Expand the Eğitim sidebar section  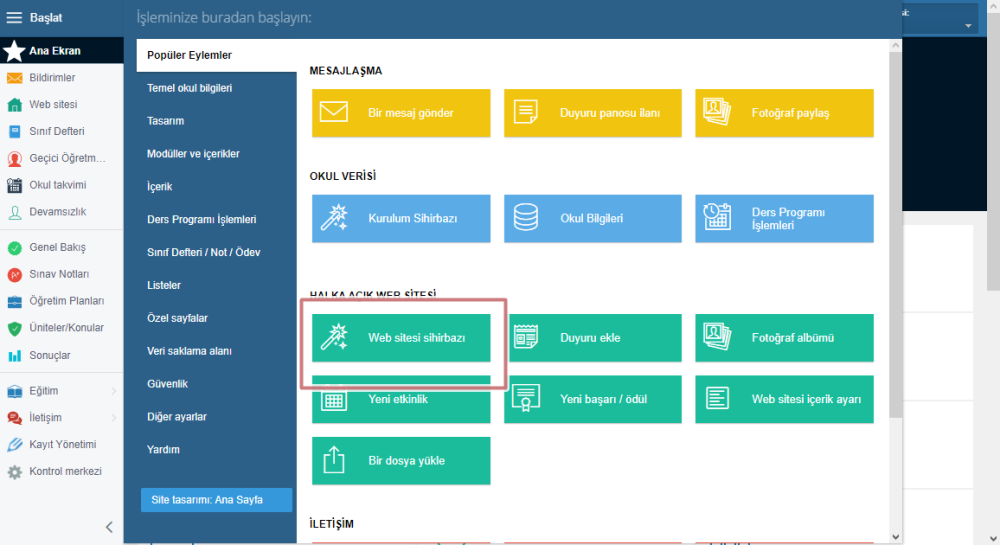pyautogui.click(x=114, y=391)
